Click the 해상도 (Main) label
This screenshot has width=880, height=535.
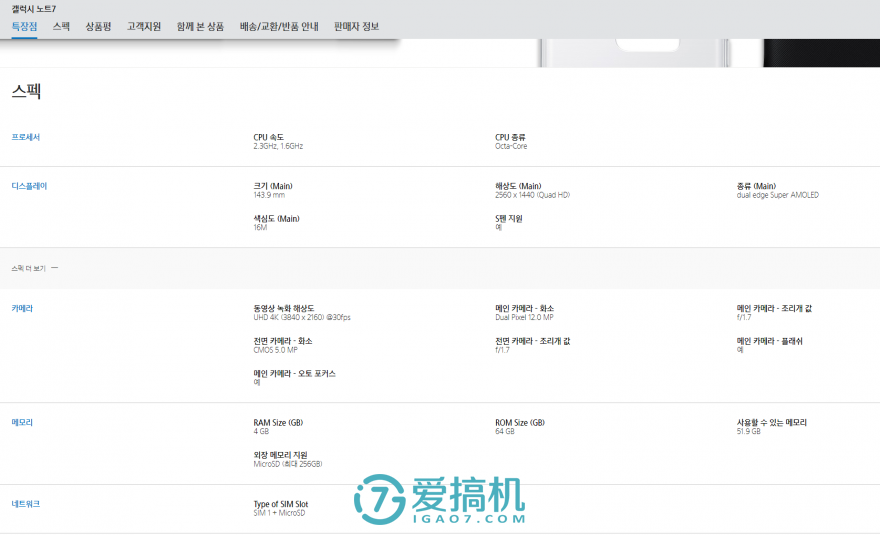518,186
